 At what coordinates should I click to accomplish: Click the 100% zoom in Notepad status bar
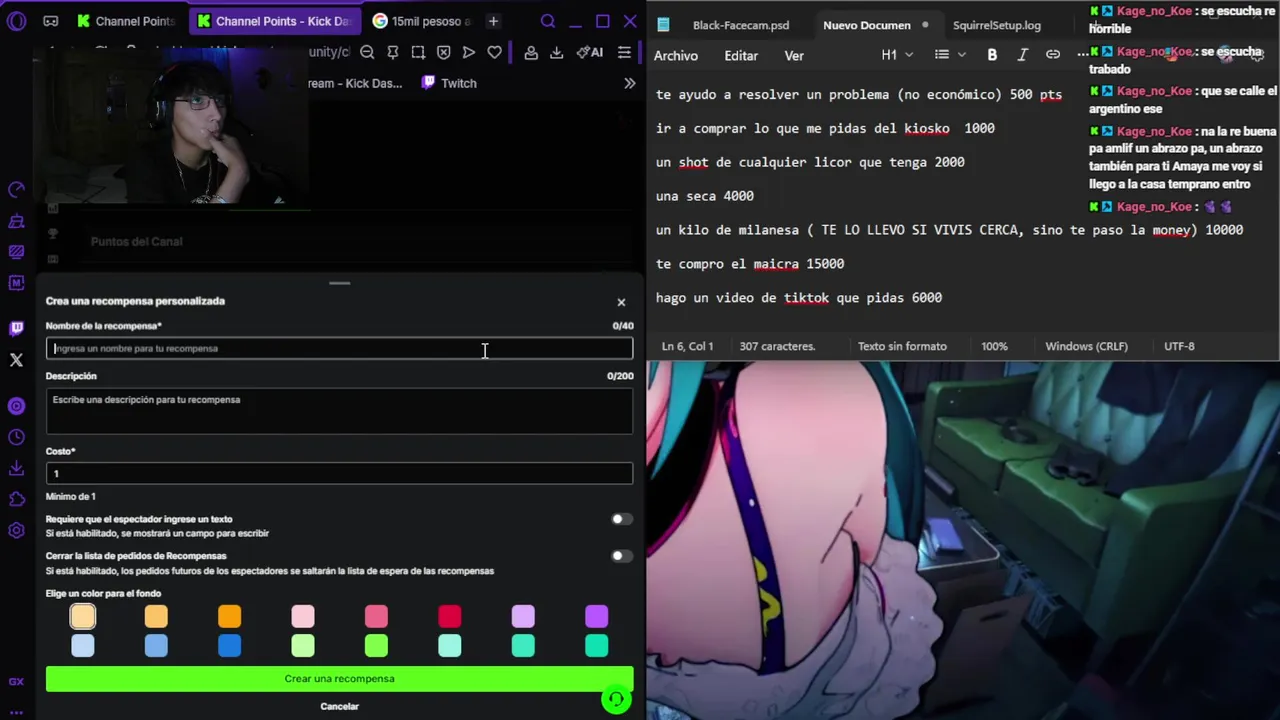(x=994, y=346)
